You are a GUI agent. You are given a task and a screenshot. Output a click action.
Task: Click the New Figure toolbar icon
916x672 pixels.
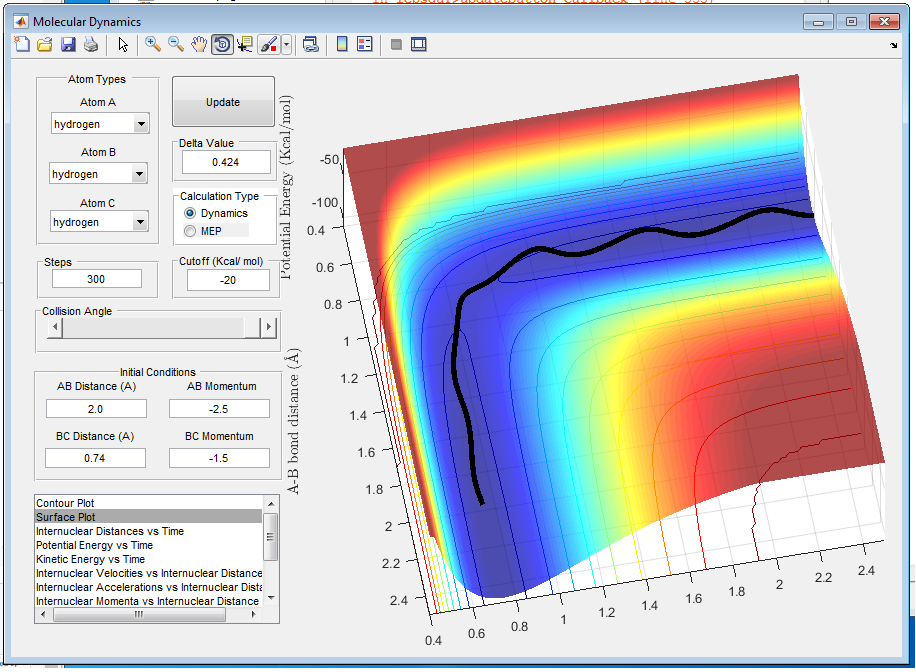(x=22, y=44)
